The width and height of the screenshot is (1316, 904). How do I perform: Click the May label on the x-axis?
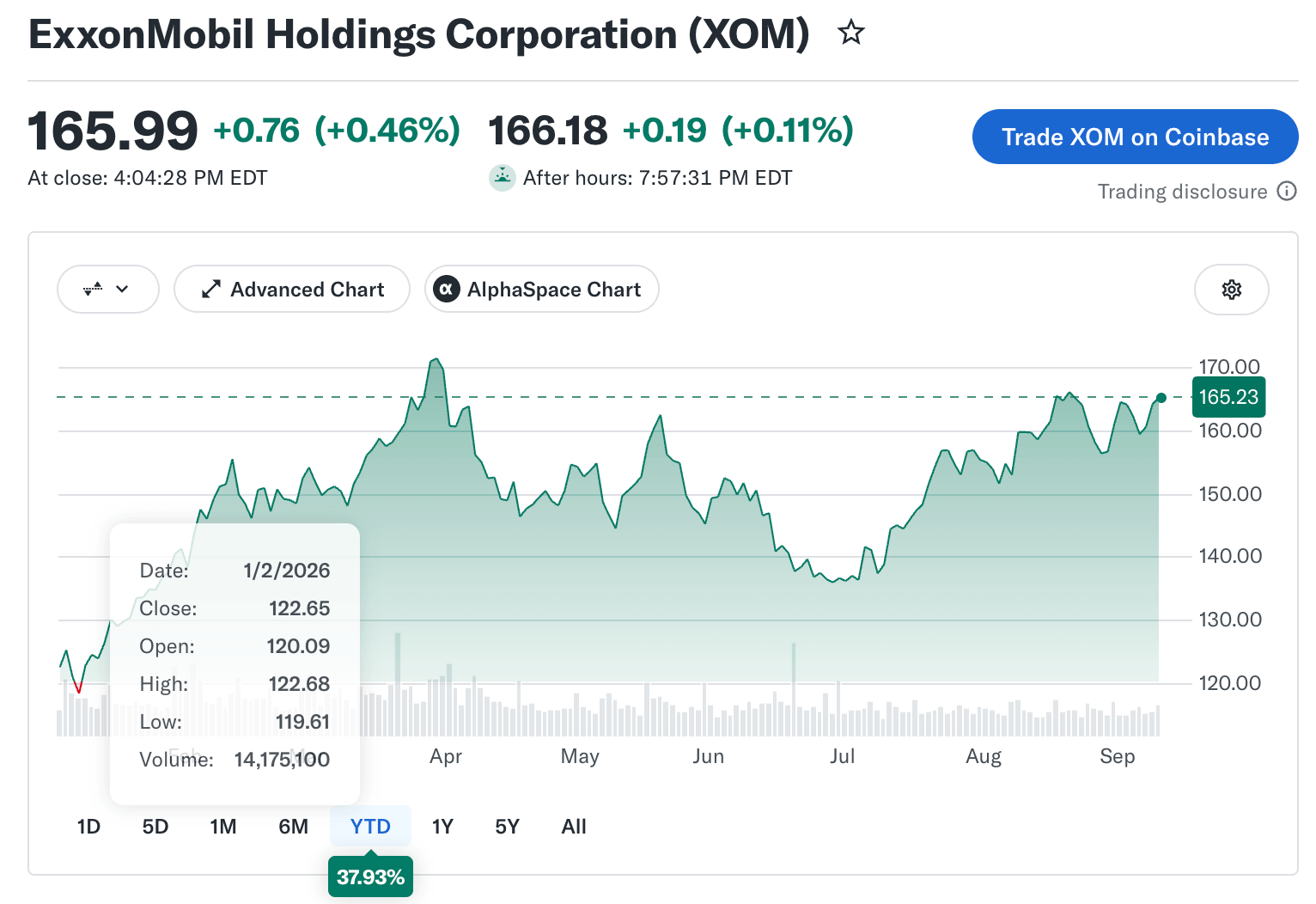[580, 756]
